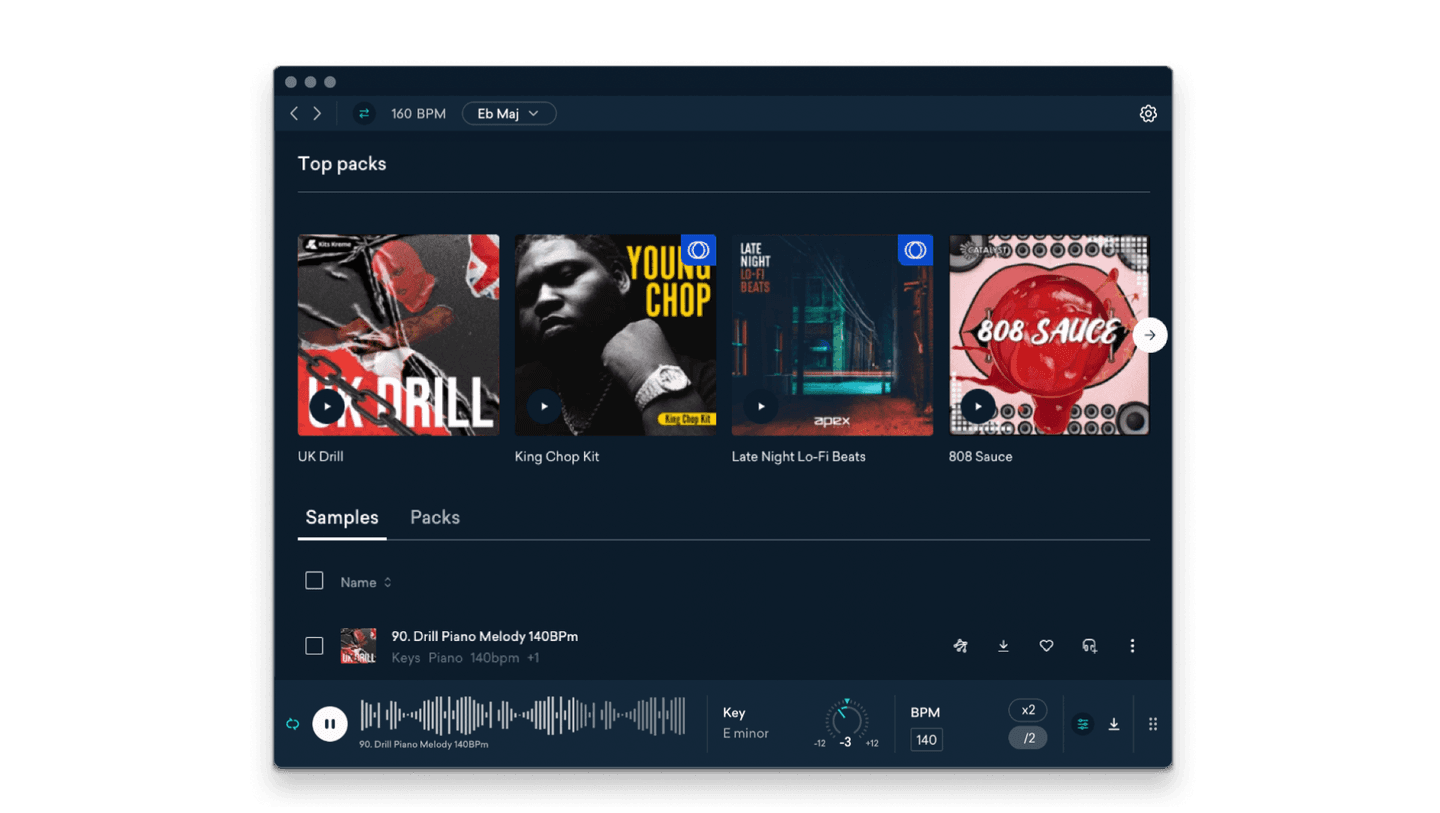Open the Eb Maj key dropdown
The image size is (1440, 813).
(x=509, y=114)
